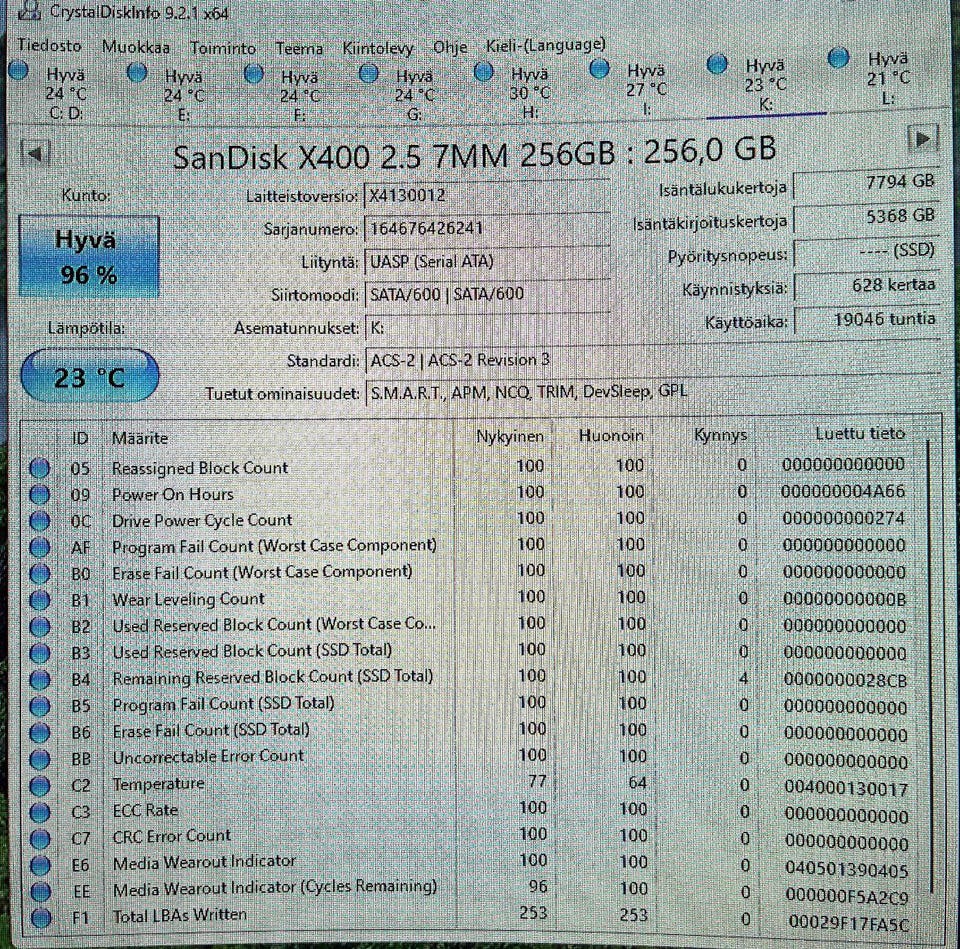The image size is (960, 949).
Task: Open the Ohje menu
Action: point(450,47)
